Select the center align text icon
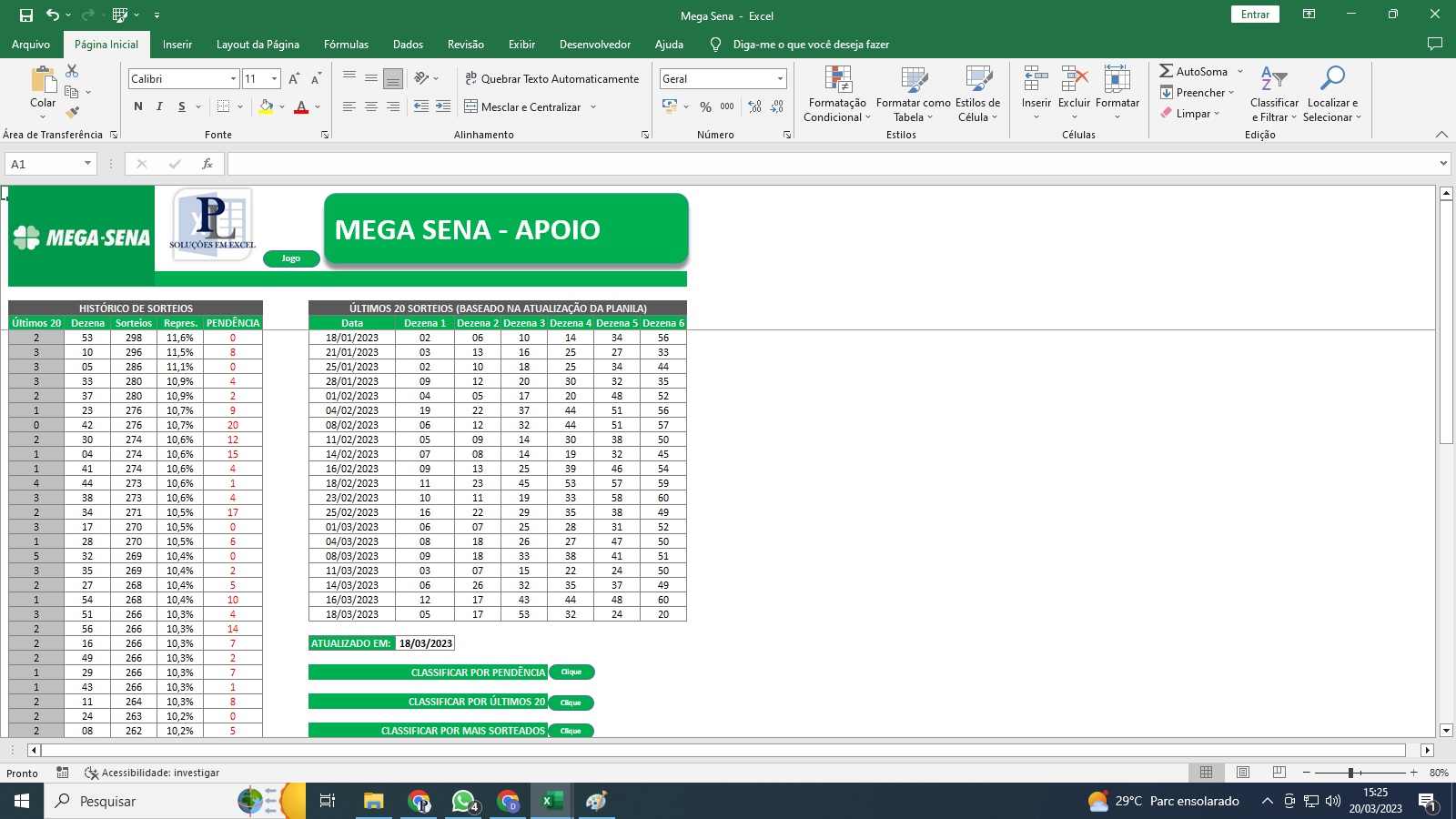The image size is (1456, 819). pyautogui.click(x=371, y=107)
